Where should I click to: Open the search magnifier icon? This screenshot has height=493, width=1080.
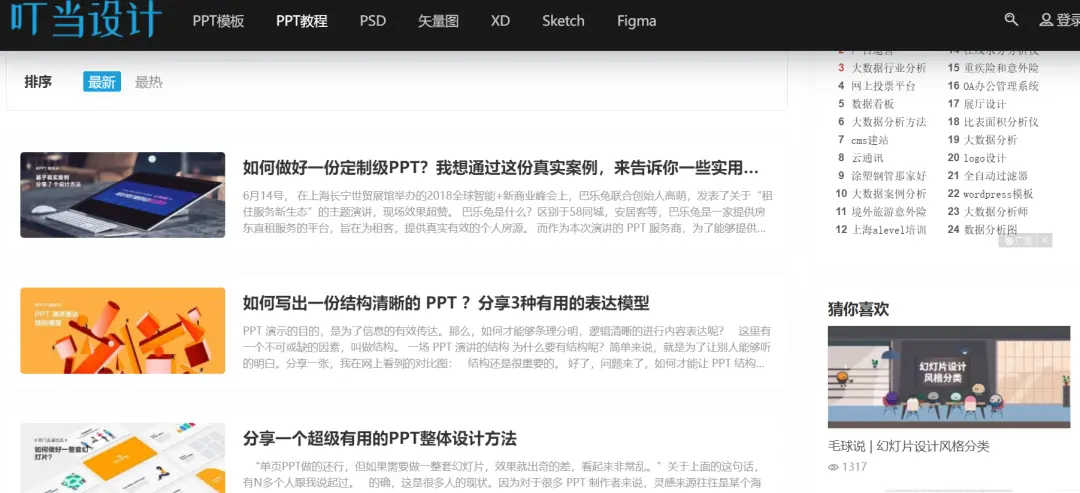click(1011, 19)
